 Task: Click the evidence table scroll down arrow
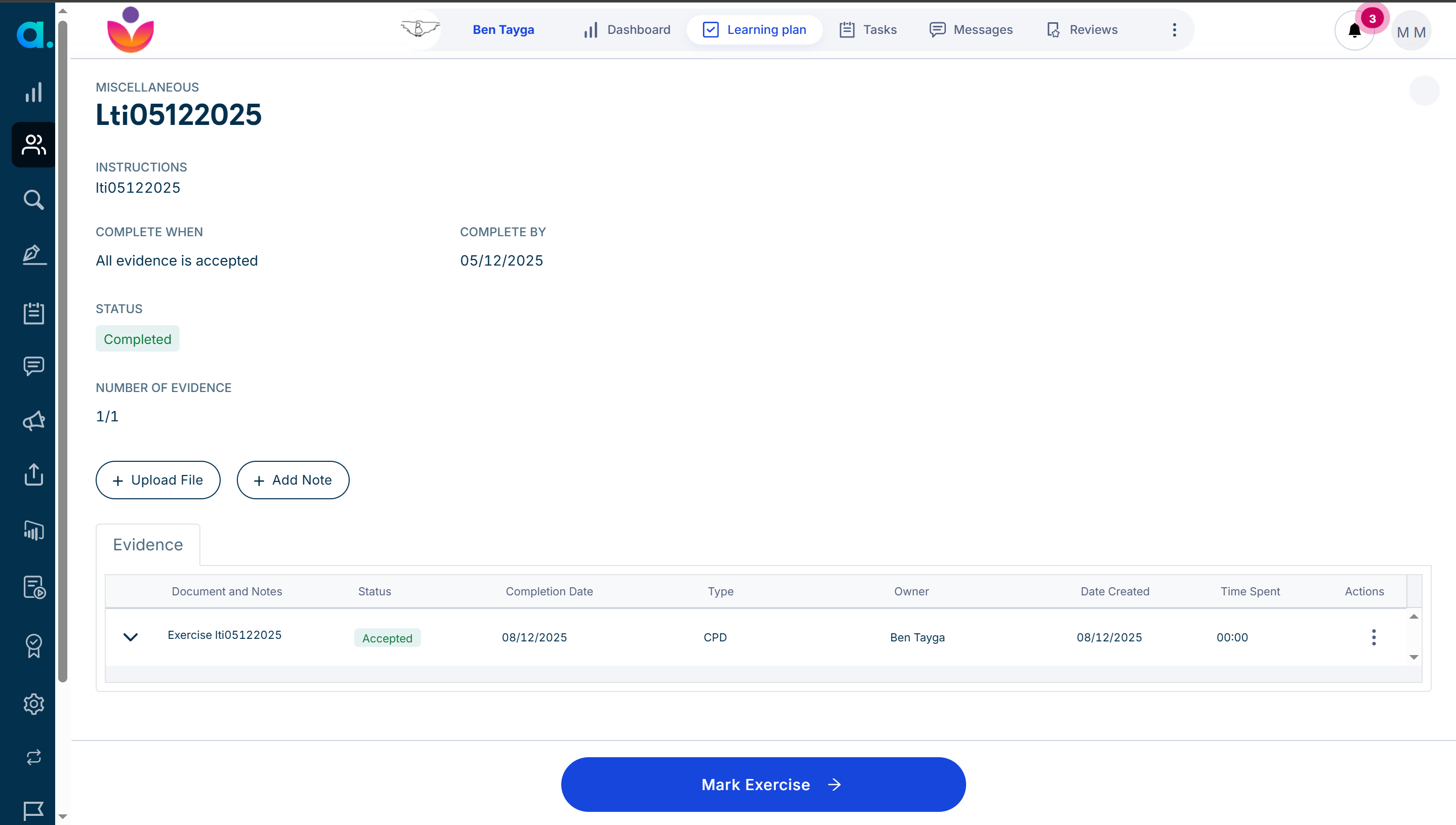1413,657
